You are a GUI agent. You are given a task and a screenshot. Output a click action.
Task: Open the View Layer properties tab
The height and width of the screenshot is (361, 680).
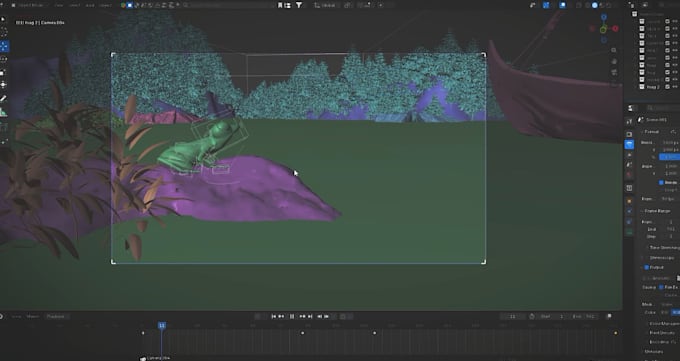629,155
